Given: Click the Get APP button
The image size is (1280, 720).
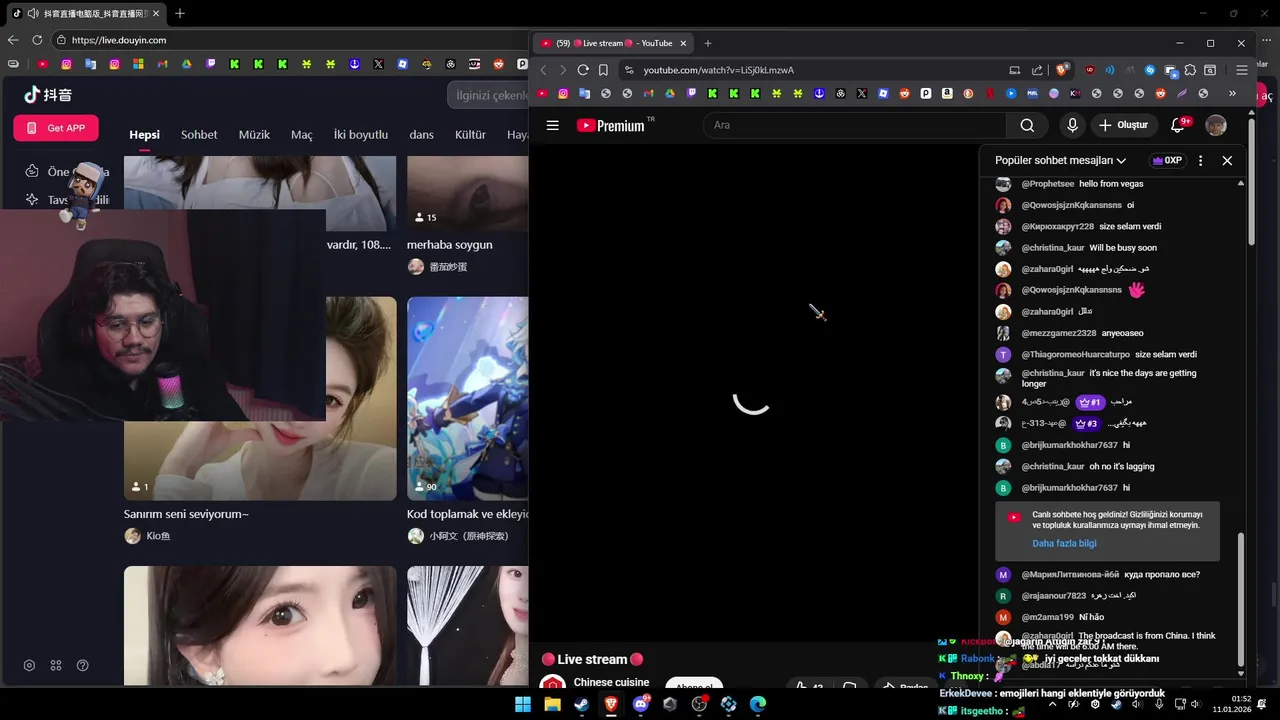Looking at the screenshot, I should pyautogui.click(x=56, y=128).
